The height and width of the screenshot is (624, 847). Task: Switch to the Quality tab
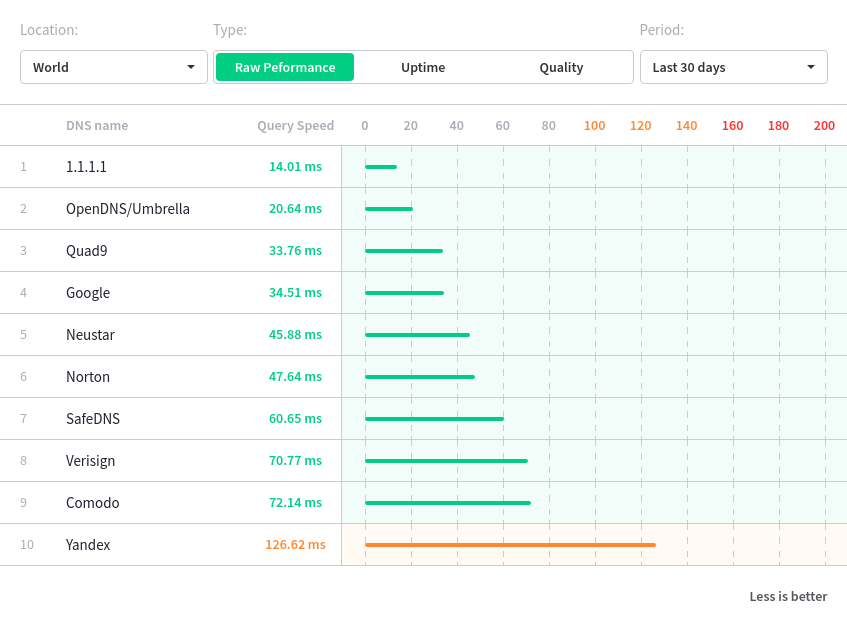[561, 68]
